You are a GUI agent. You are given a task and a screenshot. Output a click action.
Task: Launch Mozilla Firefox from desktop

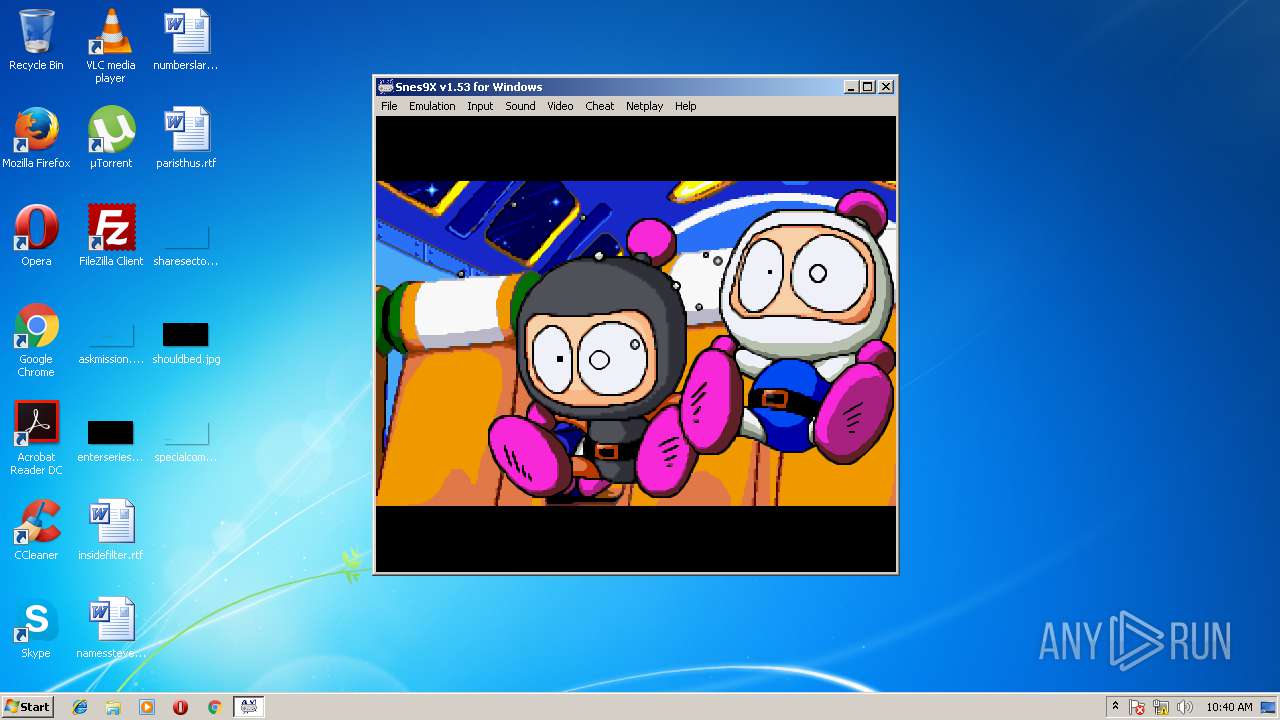coord(36,138)
